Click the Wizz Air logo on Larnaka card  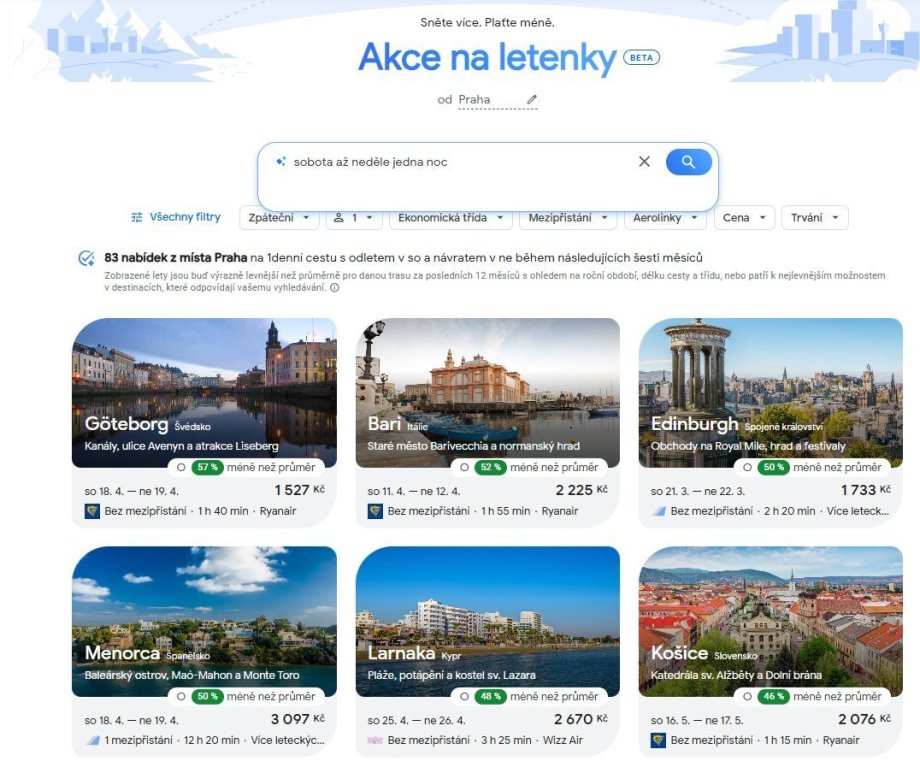point(375,740)
